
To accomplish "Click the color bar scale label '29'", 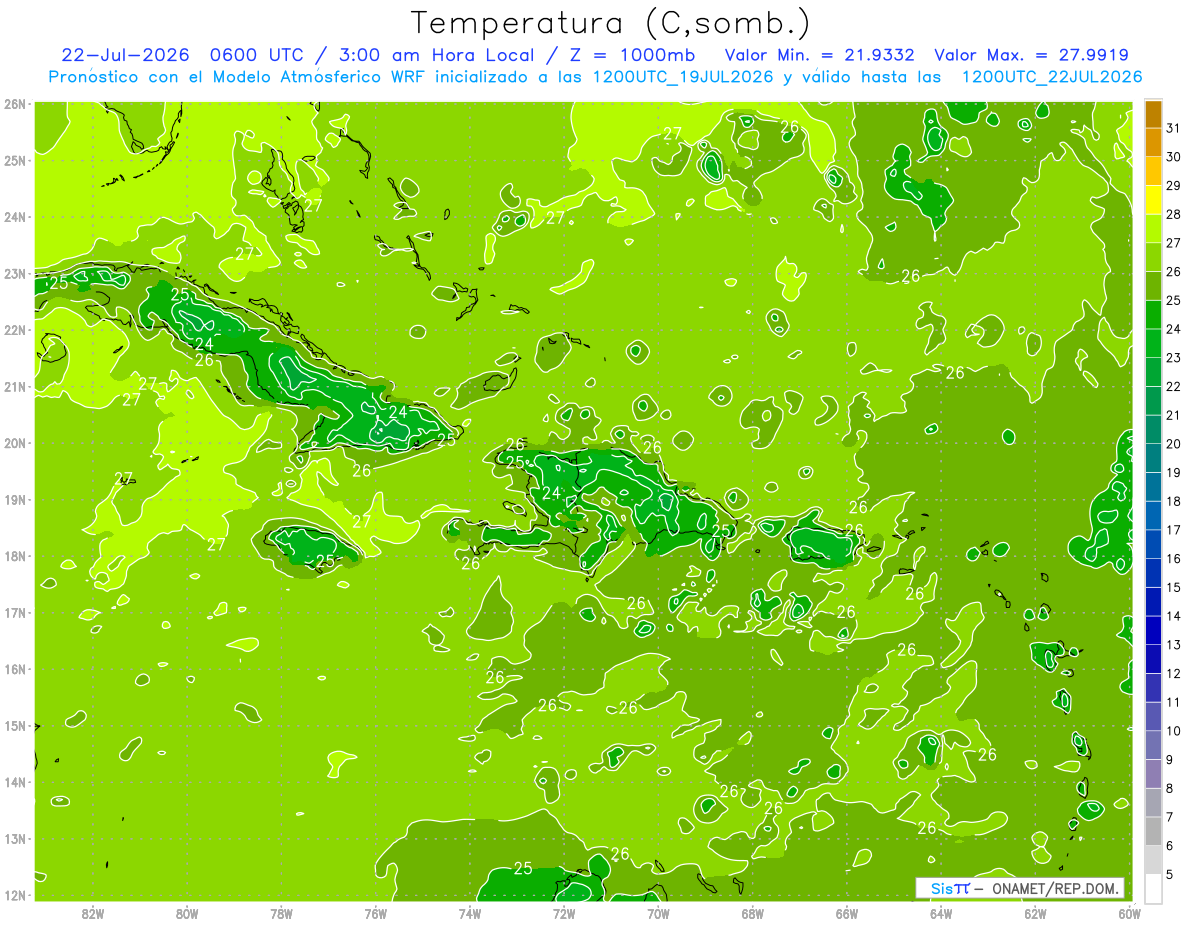I will coord(1173,186).
